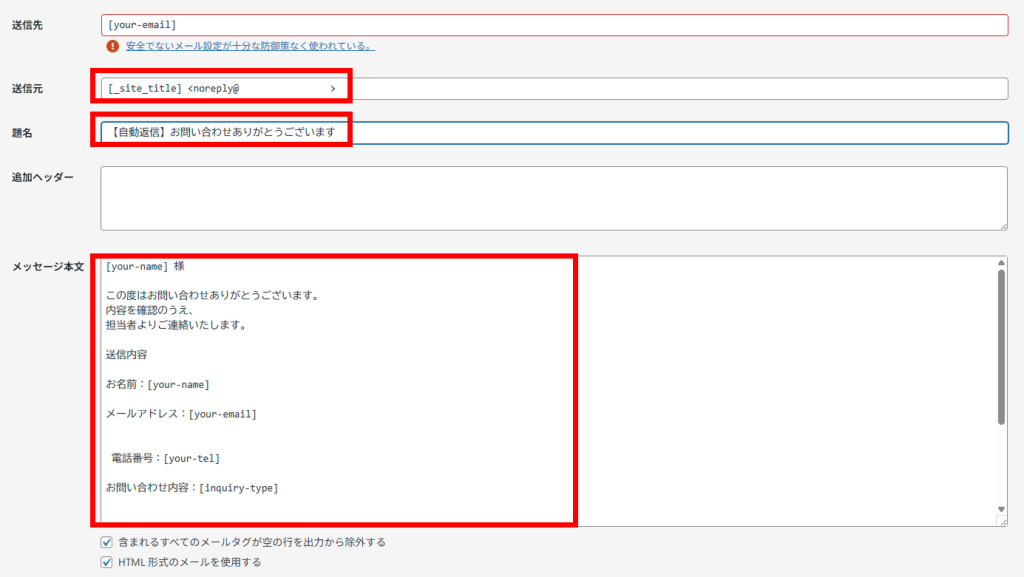Click the メッセージ本文 field label
This screenshot has height=577, width=1024.
[x=47, y=267]
